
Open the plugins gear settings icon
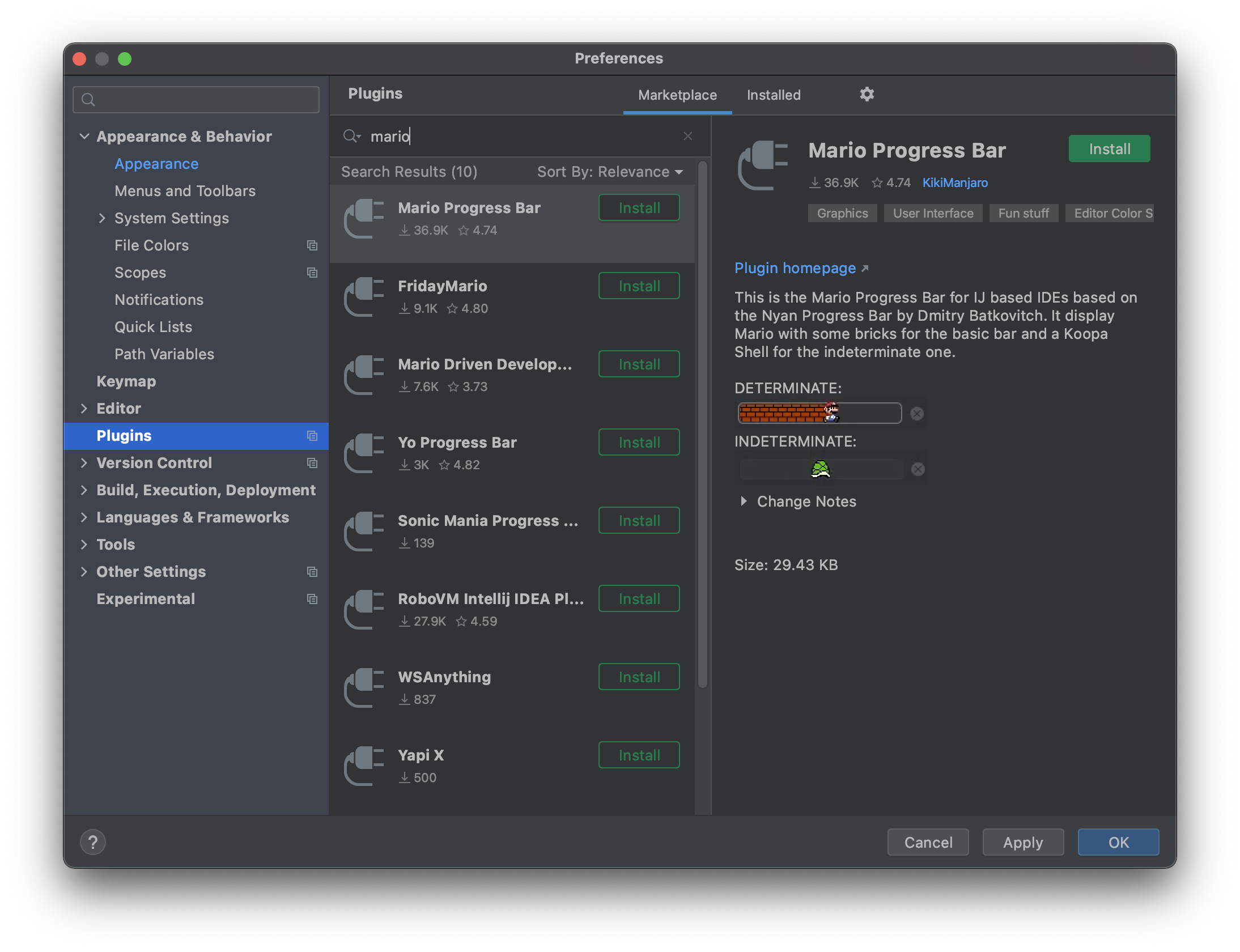click(x=867, y=94)
